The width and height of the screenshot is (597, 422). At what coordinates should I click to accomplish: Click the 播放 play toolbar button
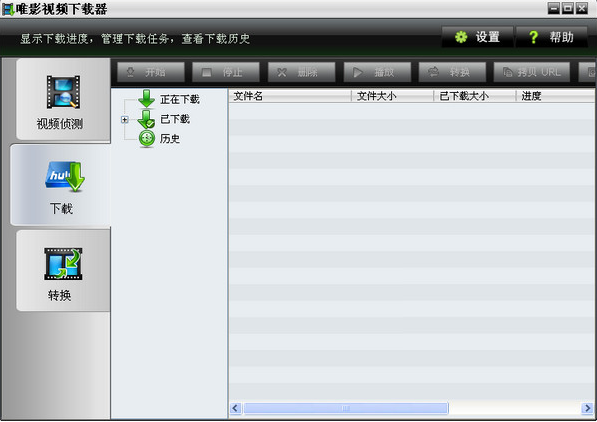click(377, 72)
